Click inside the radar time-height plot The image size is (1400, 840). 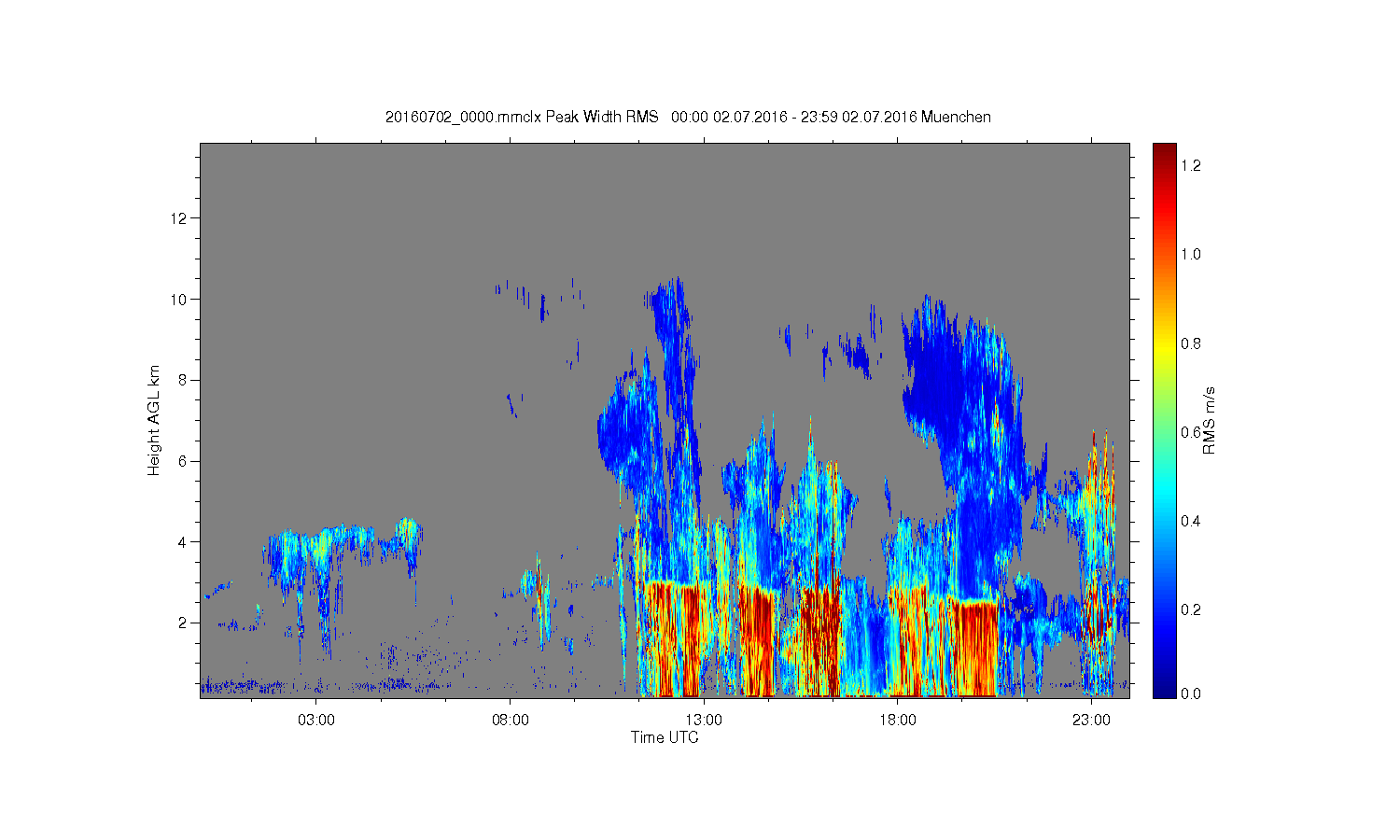point(665,420)
